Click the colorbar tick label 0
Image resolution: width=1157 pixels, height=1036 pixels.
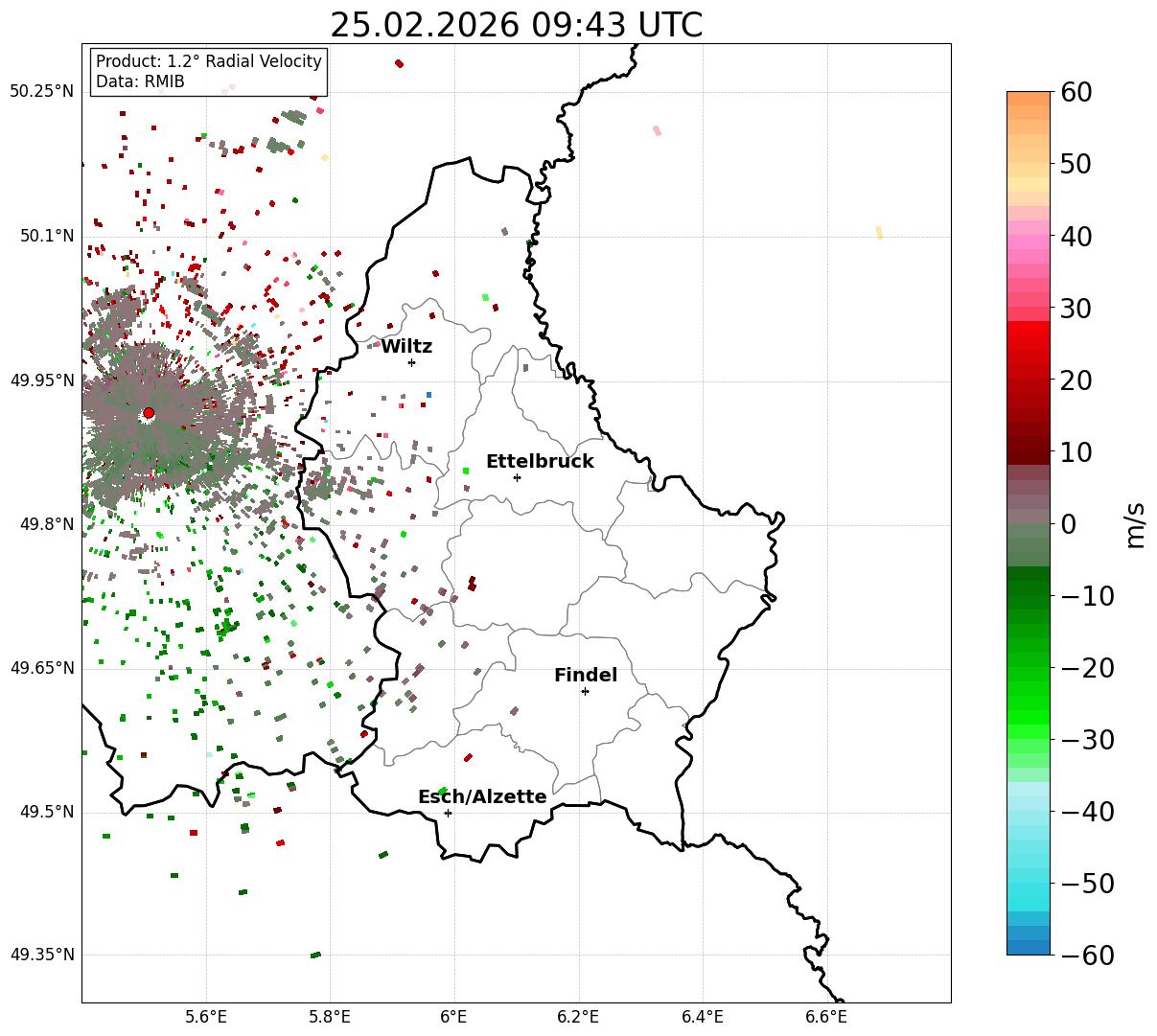click(x=1068, y=523)
